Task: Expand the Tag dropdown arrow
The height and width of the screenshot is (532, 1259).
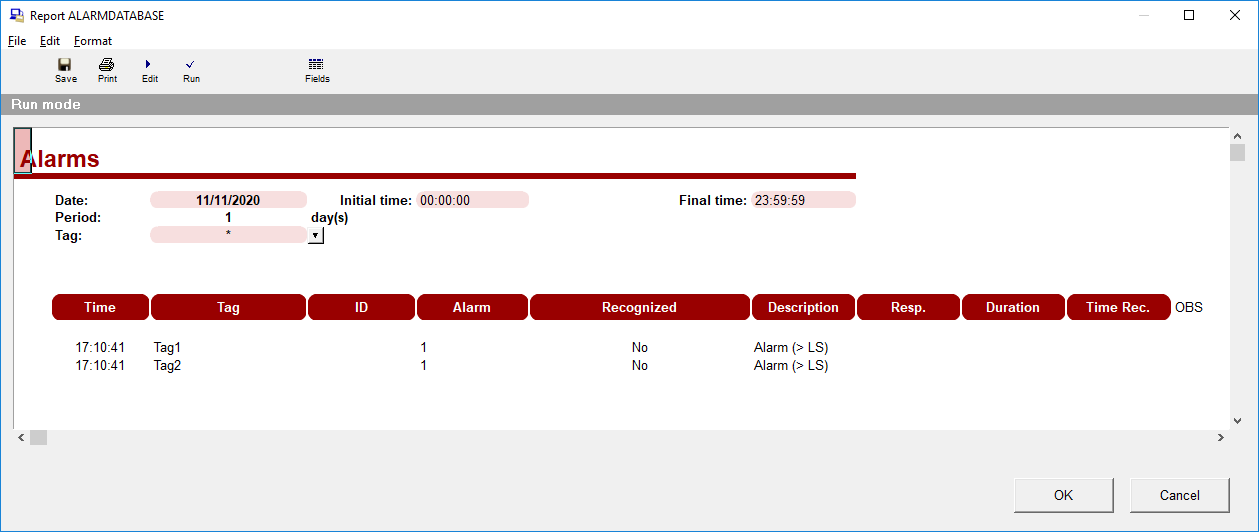Action: click(316, 236)
